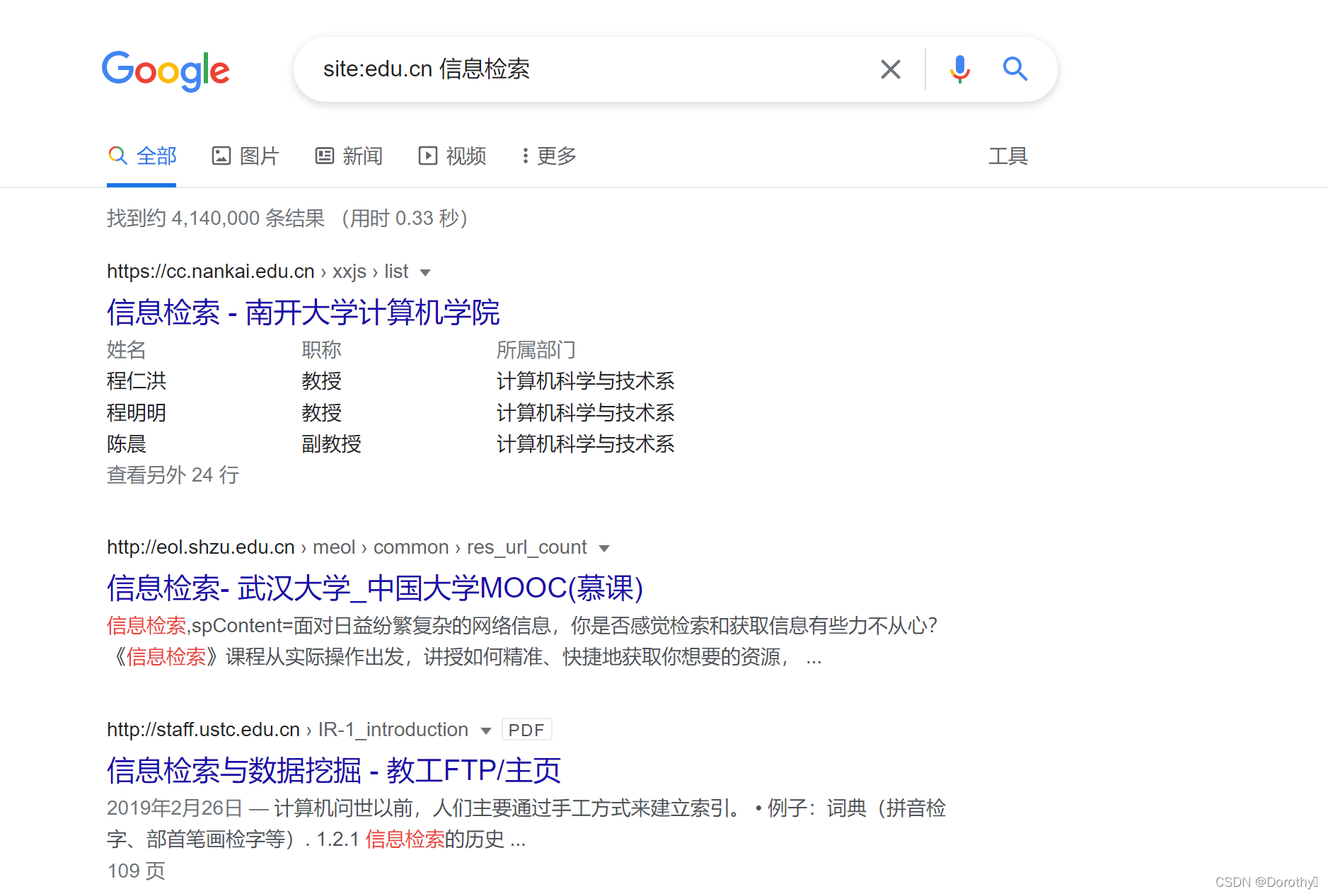Image resolution: width=1328 pixels, height=896 pixels.
Task: Click 计算机科学与技术系 in the 程仁洪 row
Action: click(x=585, y=380)
